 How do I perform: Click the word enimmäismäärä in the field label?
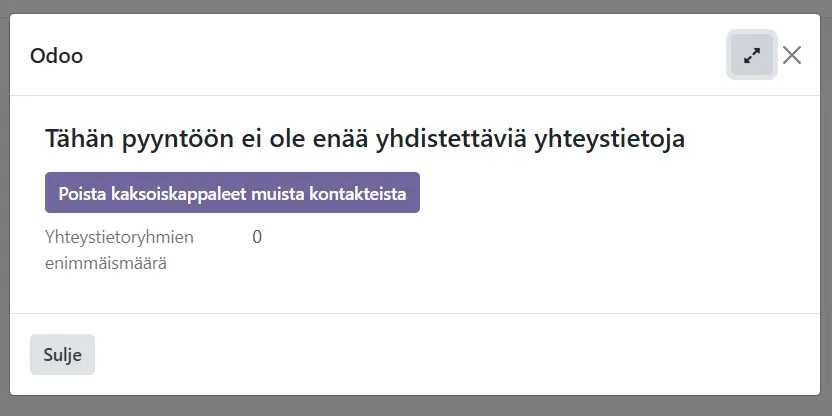(105, 264)
